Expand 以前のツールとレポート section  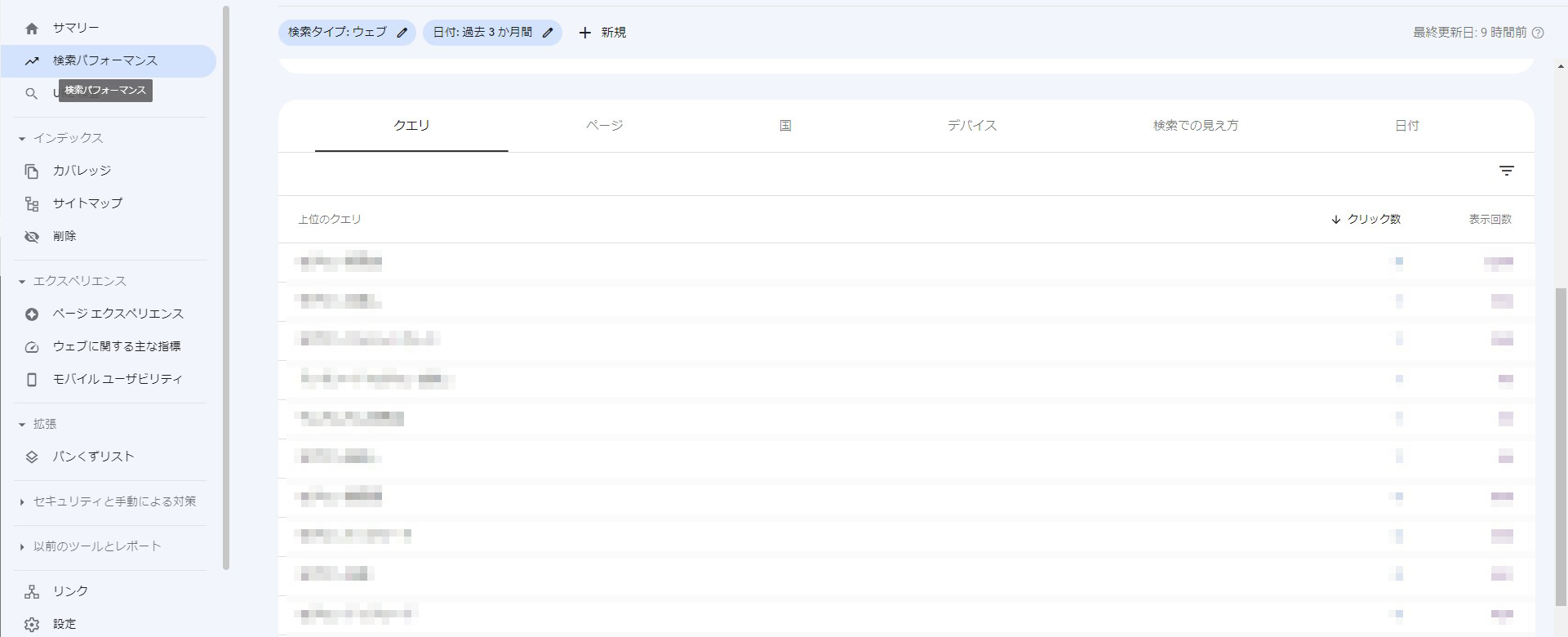(22, 547)
